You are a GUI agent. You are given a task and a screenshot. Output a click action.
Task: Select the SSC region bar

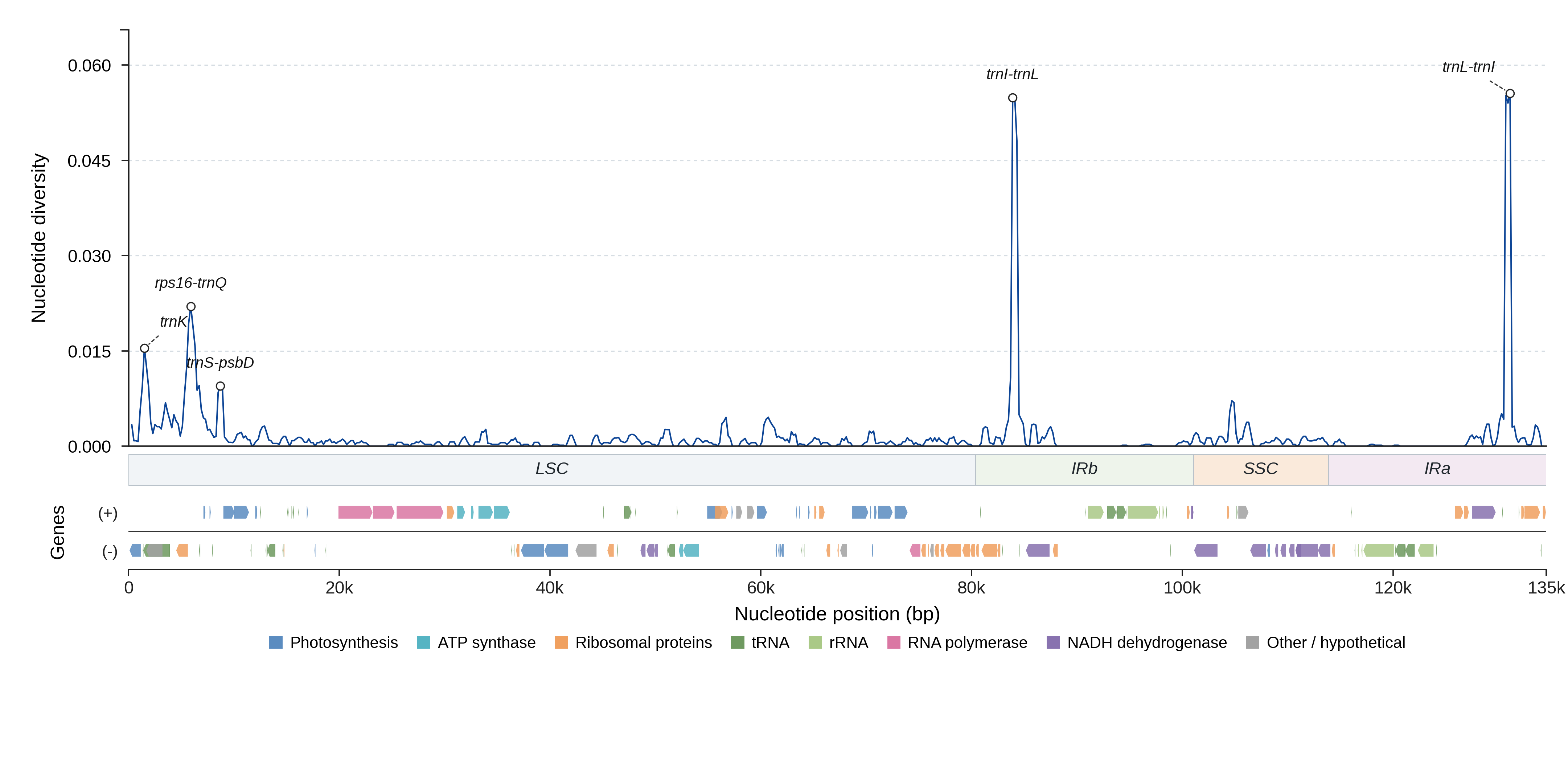tap(1261, 469)
